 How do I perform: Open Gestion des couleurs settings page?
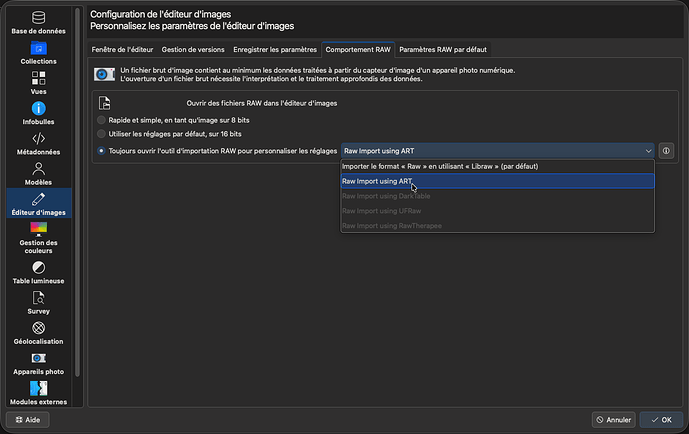[x=39, y=238]
